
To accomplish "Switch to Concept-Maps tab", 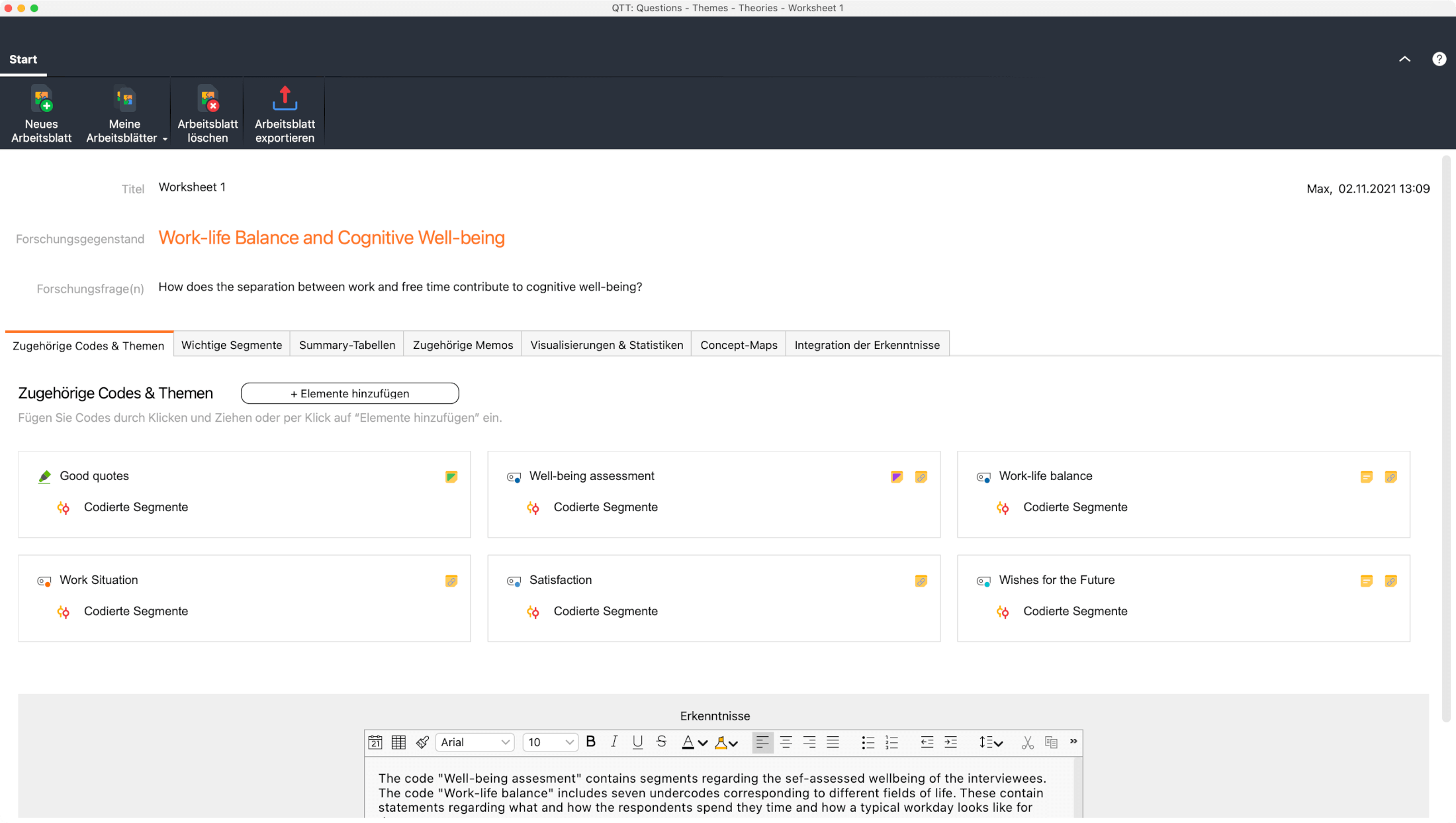I will point(739,345).
